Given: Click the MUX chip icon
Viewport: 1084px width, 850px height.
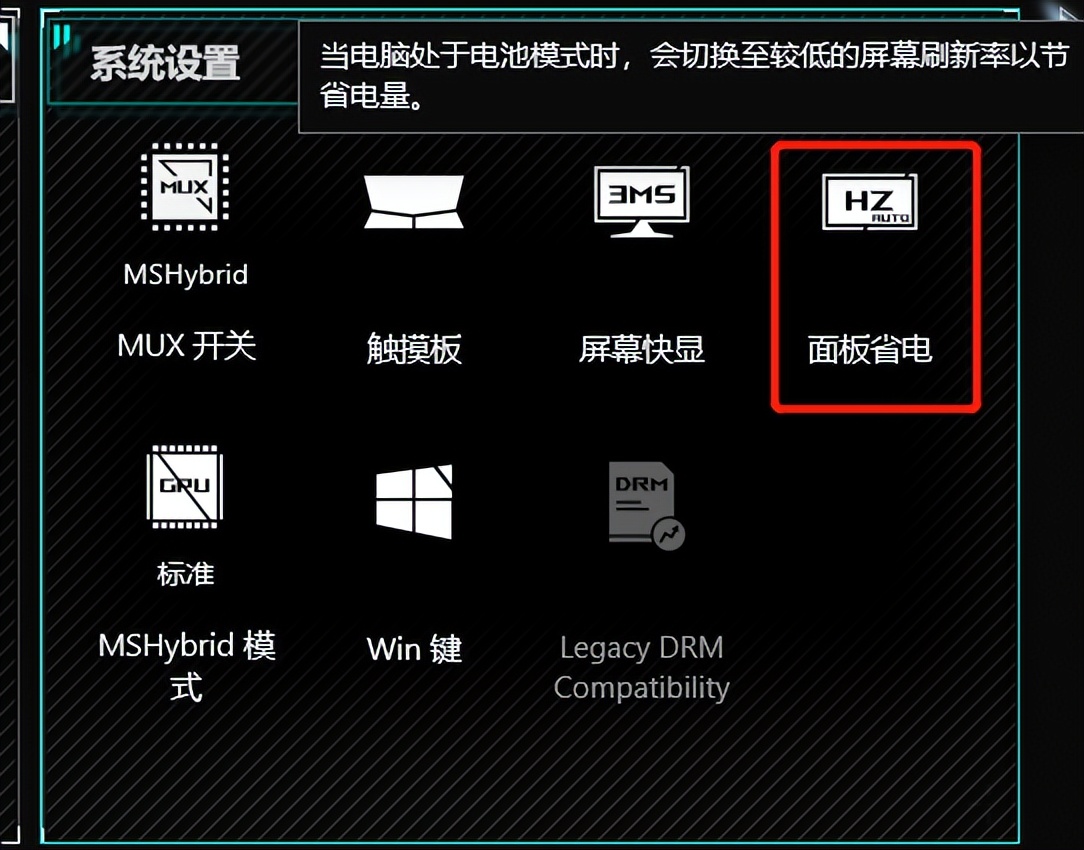Looking at the screenshot, I should [185, 187].
